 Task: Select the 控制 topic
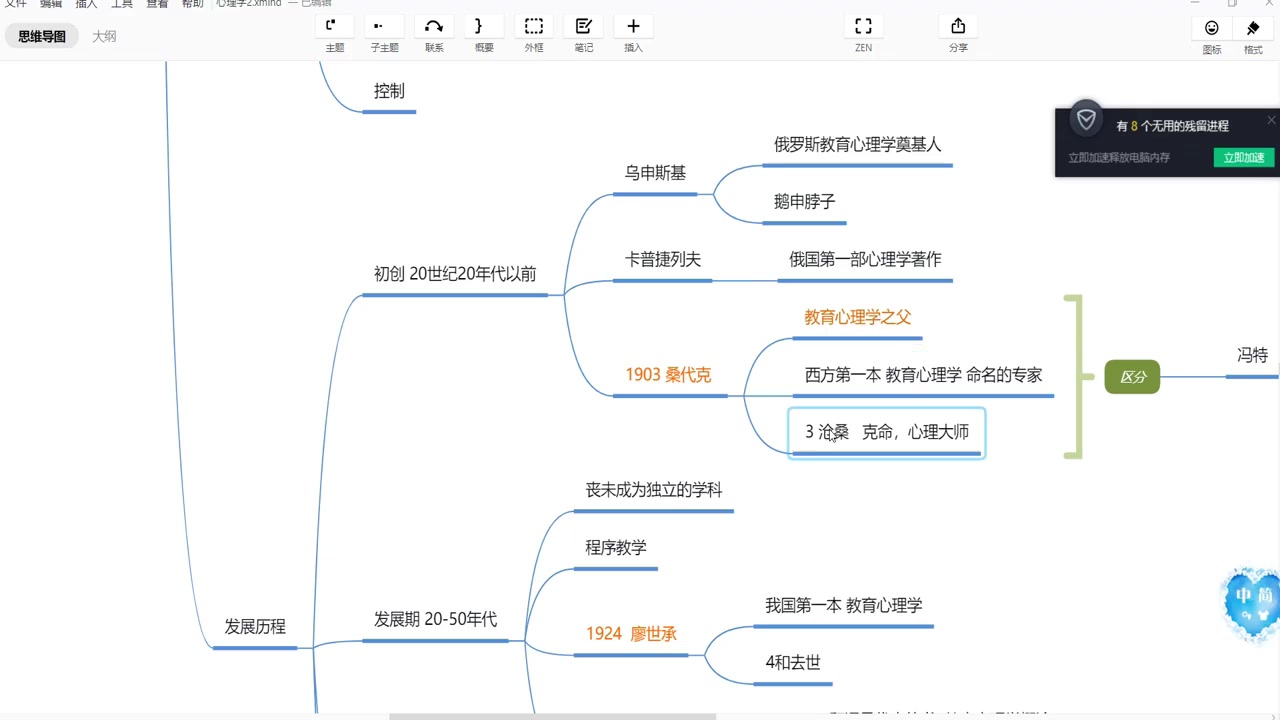pos(389,91)
